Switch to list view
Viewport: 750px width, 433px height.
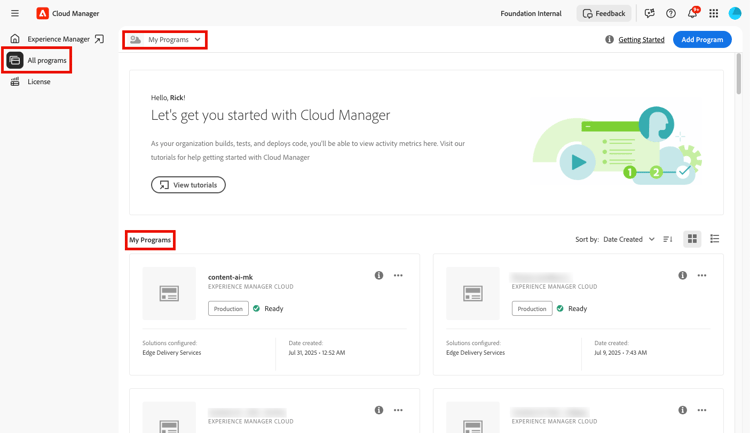click(715, 239)
